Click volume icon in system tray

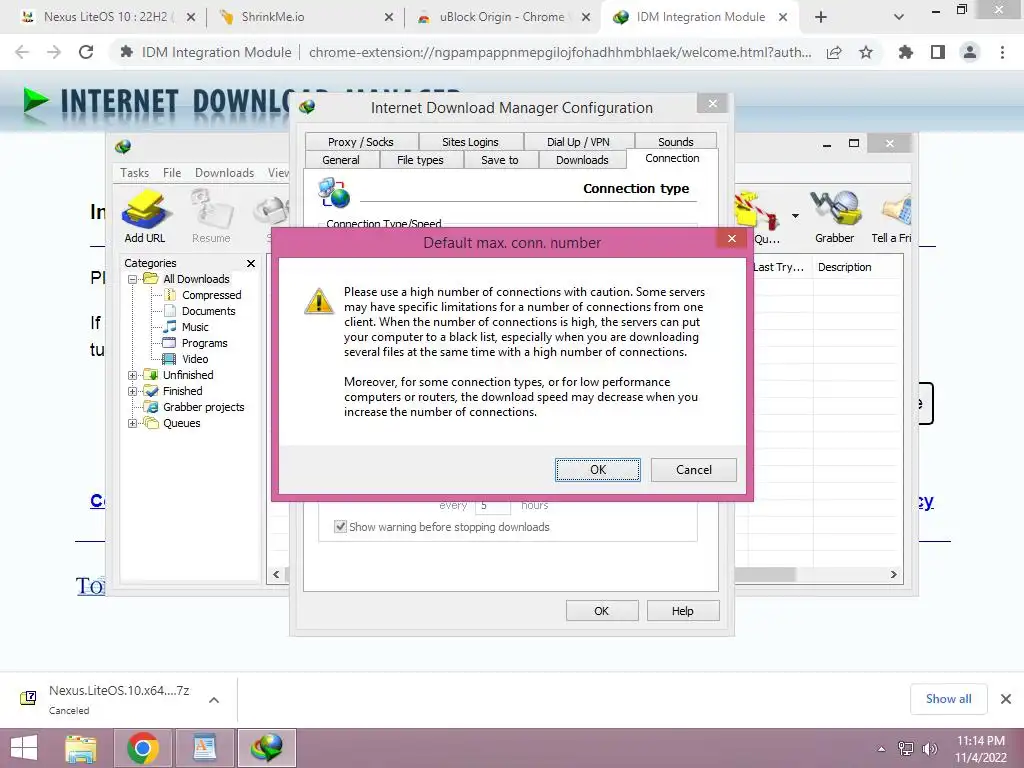click(929, 749)
